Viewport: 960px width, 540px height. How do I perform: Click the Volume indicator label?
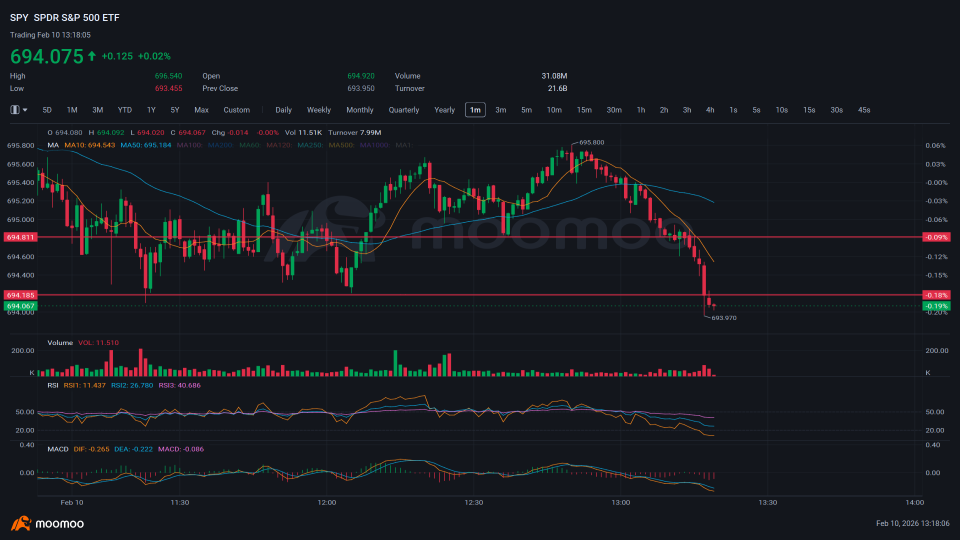[60, 343]
